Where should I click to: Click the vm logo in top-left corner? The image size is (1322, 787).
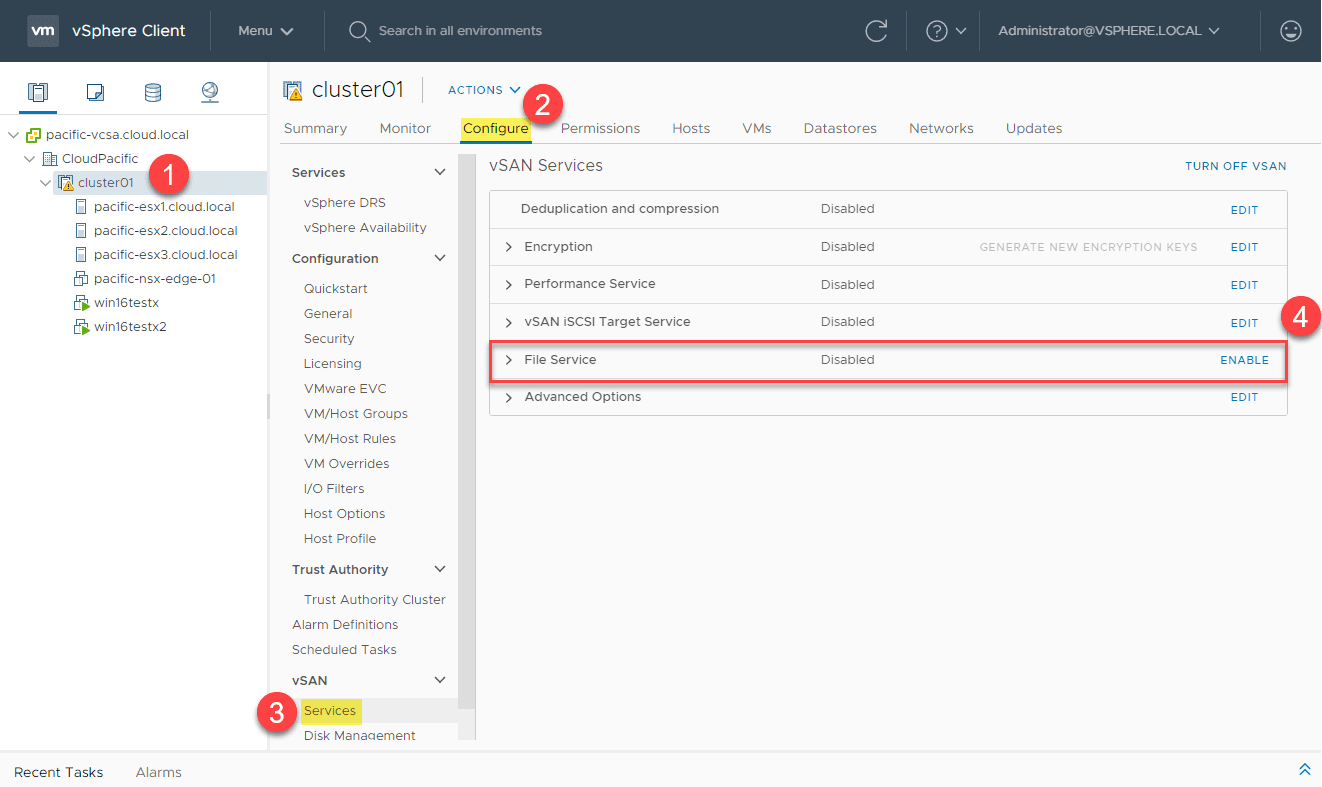coord(42,30)
